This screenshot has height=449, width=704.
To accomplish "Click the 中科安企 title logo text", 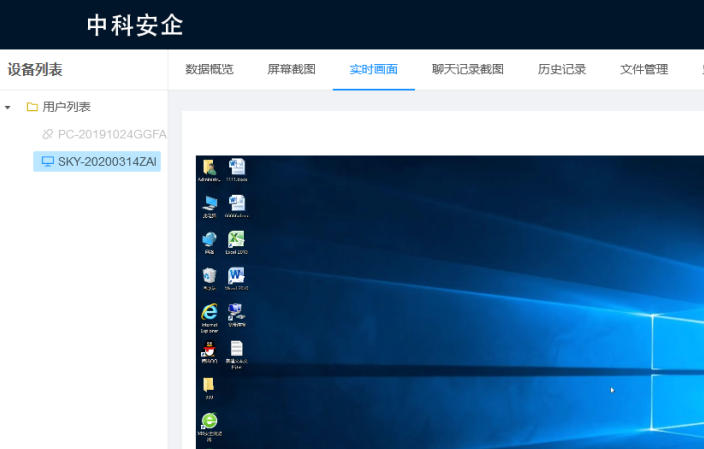I will point(135,25).
